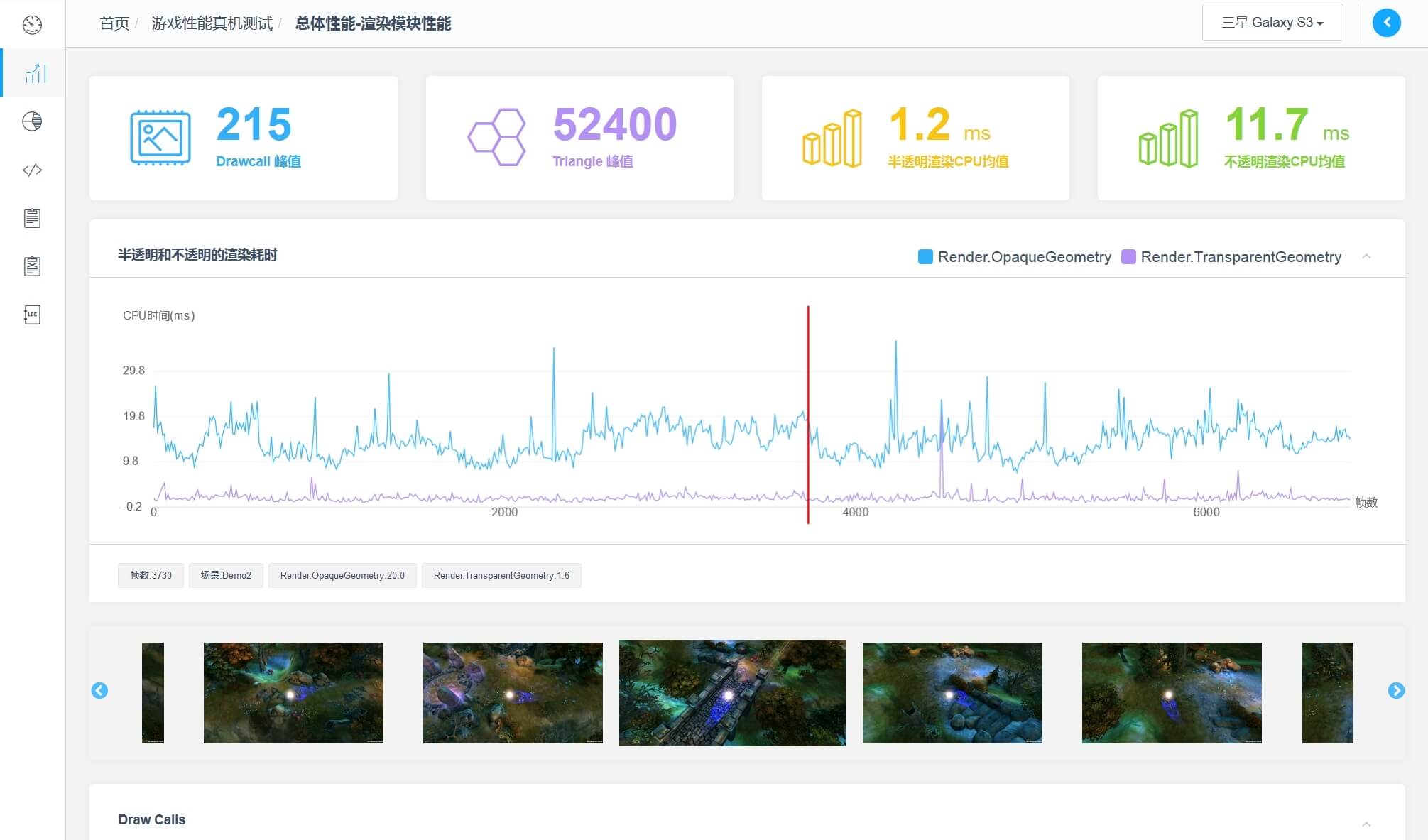Go to 首页 breadcrumb link
The height and width of the screenshot is (840, 1428).
point(114,23)
